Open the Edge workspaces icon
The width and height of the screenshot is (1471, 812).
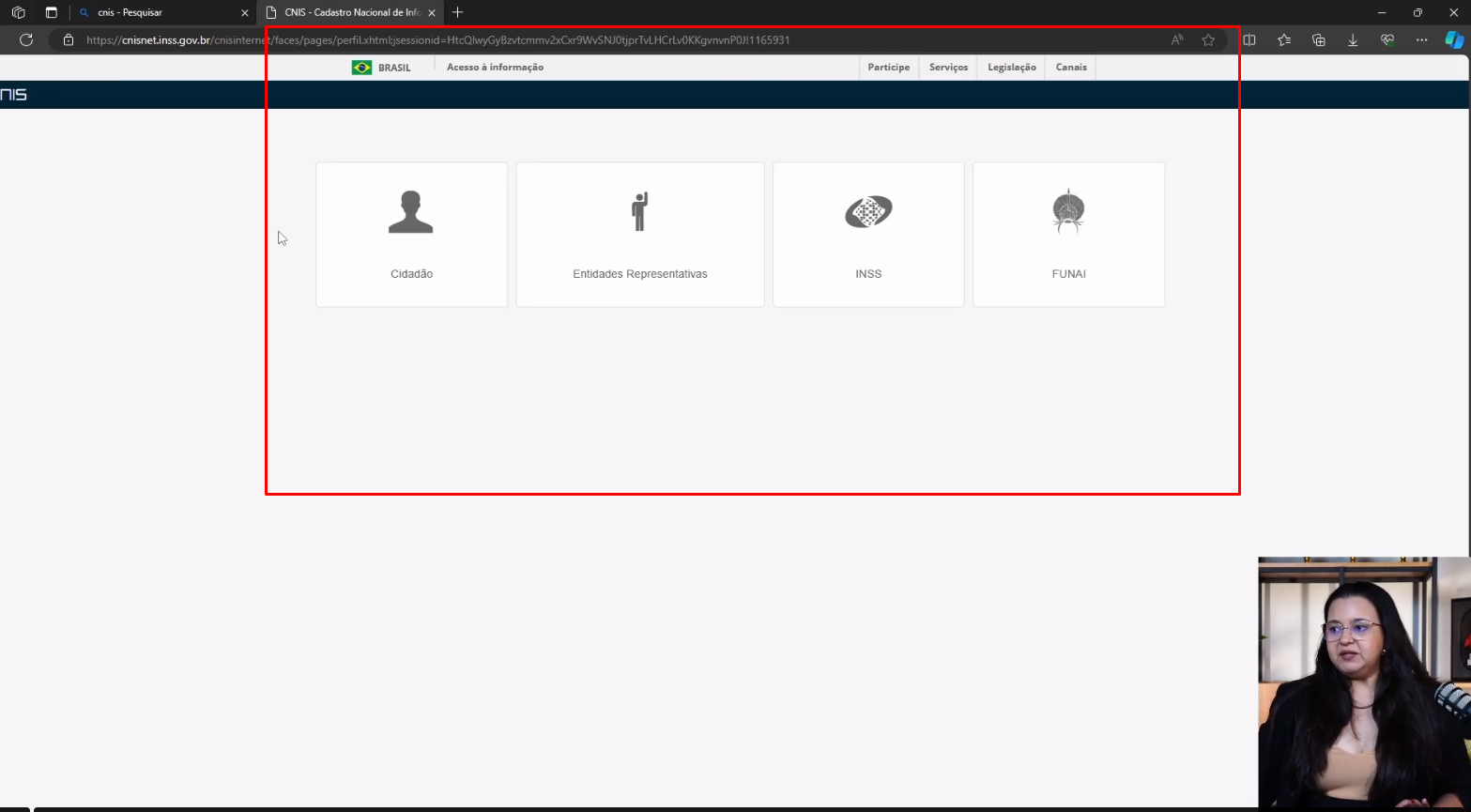point(18,12)
